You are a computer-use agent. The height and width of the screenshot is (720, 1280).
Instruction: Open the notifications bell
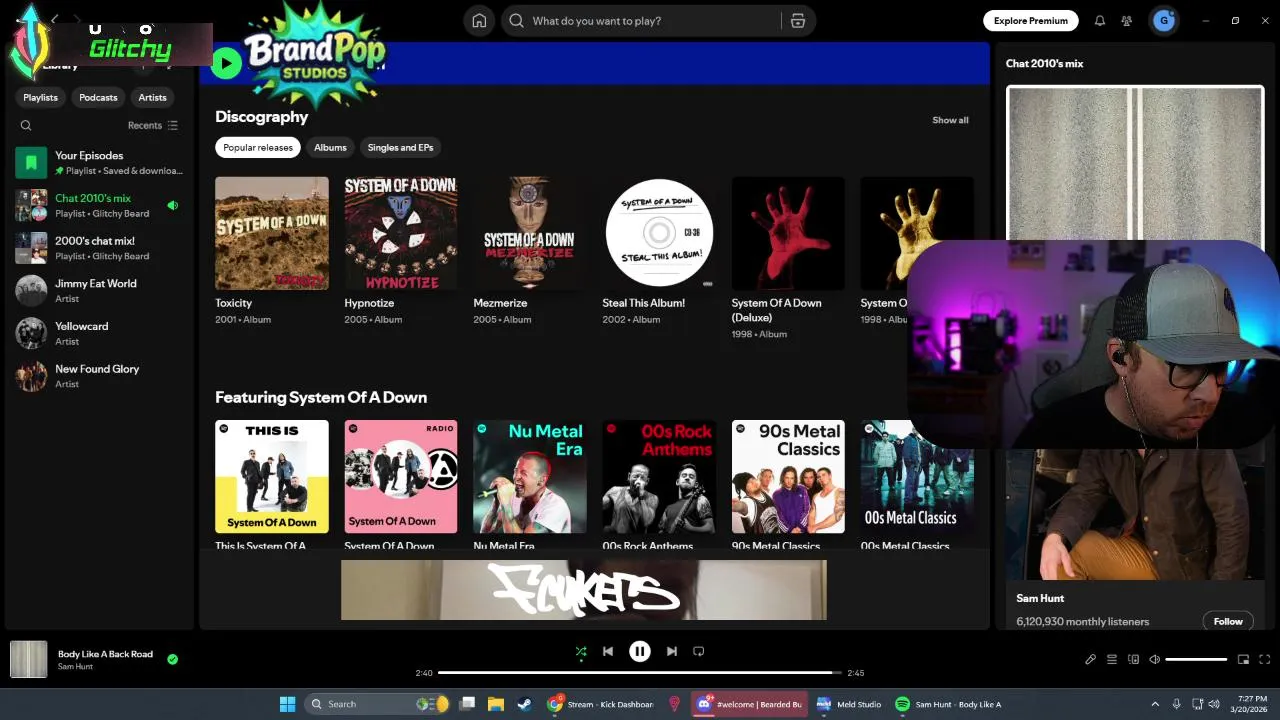coord(1099,21)
